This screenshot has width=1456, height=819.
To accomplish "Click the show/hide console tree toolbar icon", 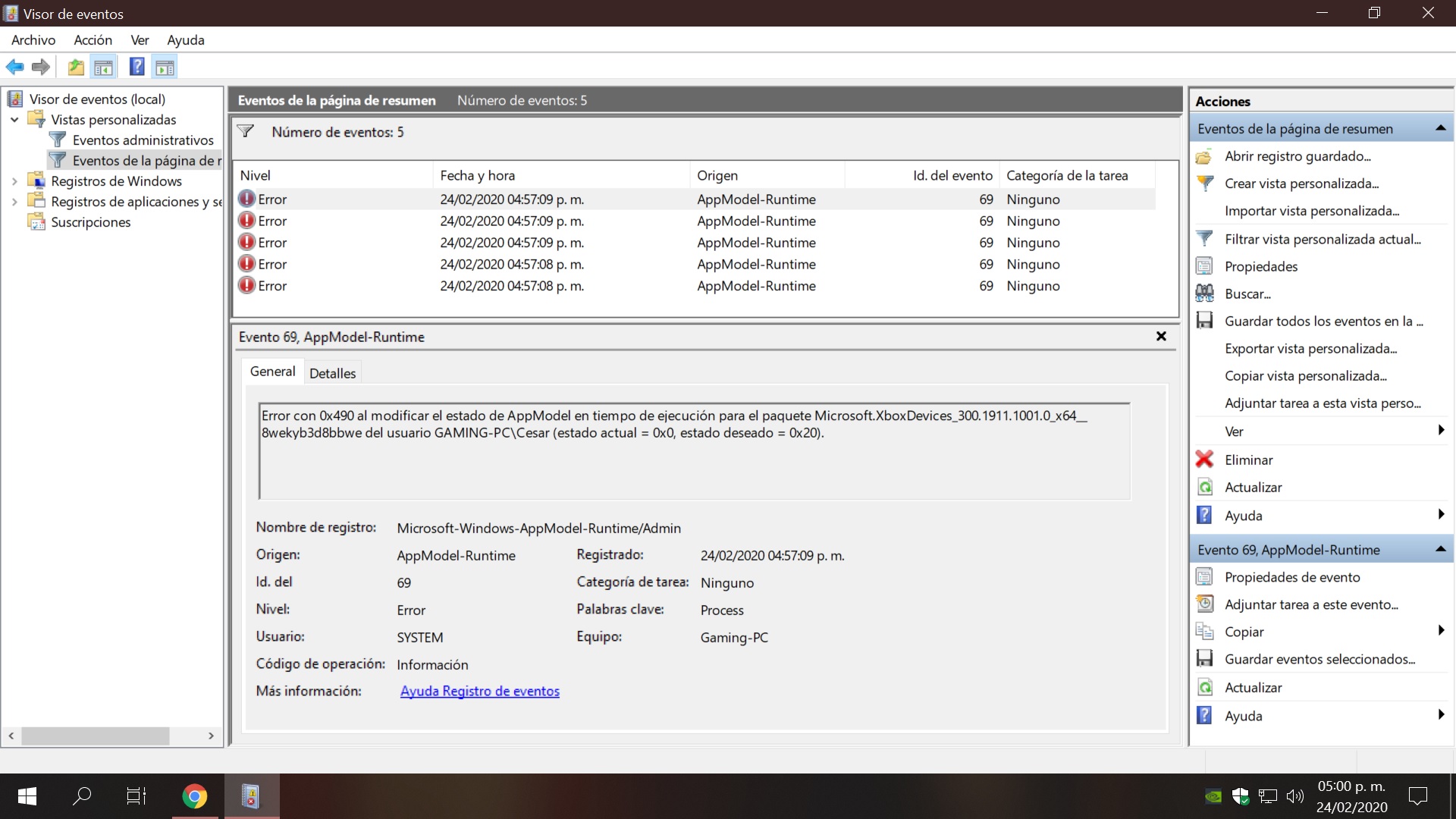I will coord(104,67).
